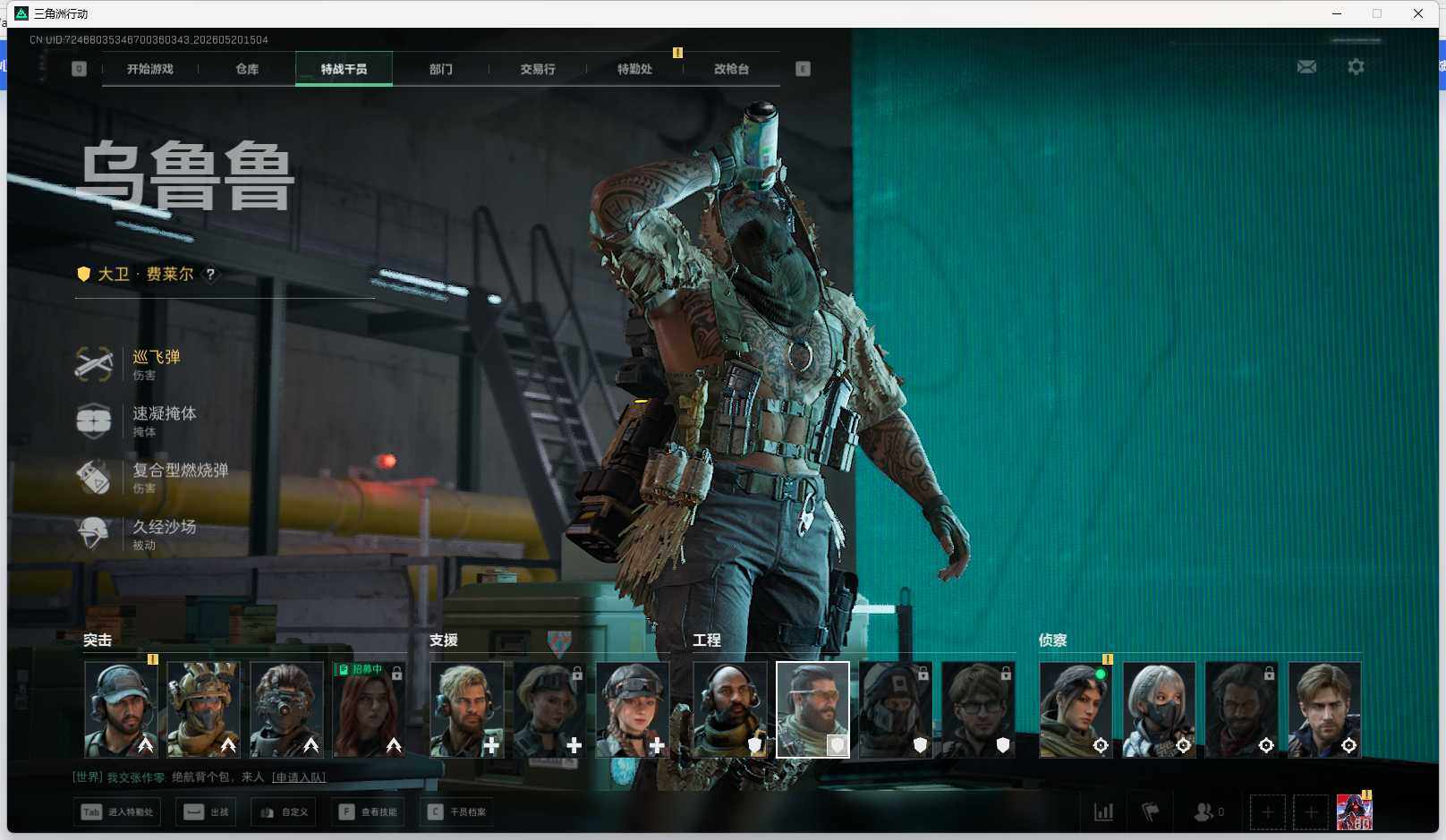Open the 开始游戏 tab
This screenshot has height=840, width=1446.
tap(149, 69)
